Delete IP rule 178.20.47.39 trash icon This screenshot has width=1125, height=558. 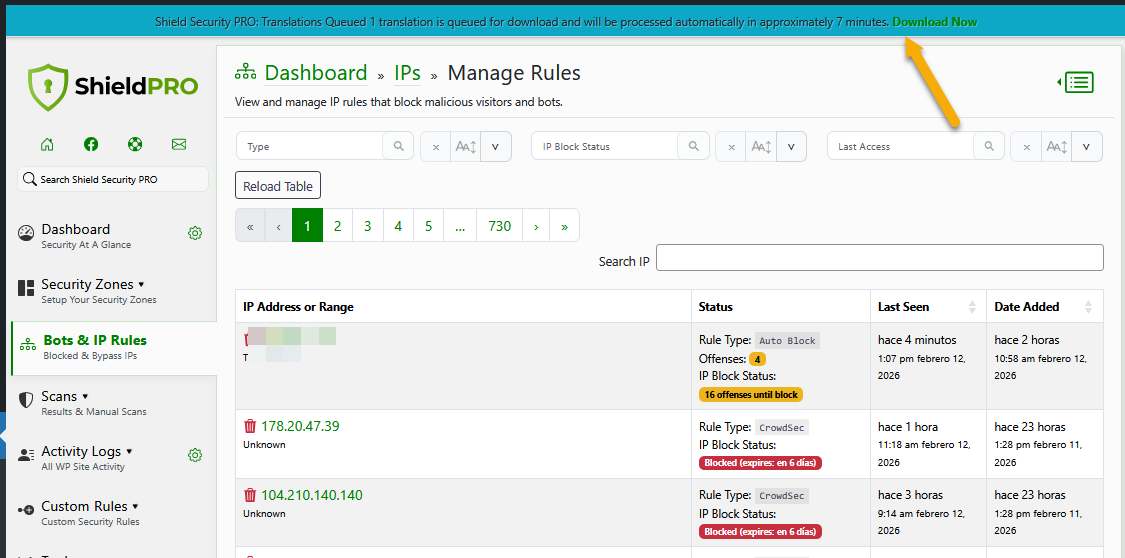click(x=250, y=426)
